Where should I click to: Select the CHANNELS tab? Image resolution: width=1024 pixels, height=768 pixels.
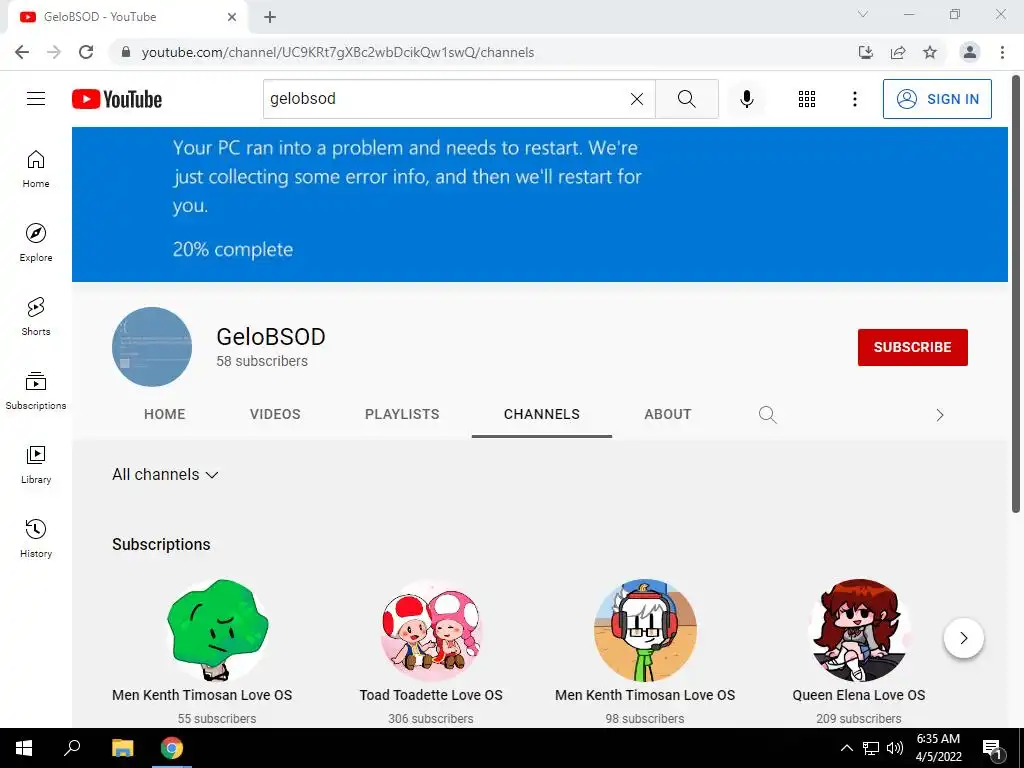541,414
